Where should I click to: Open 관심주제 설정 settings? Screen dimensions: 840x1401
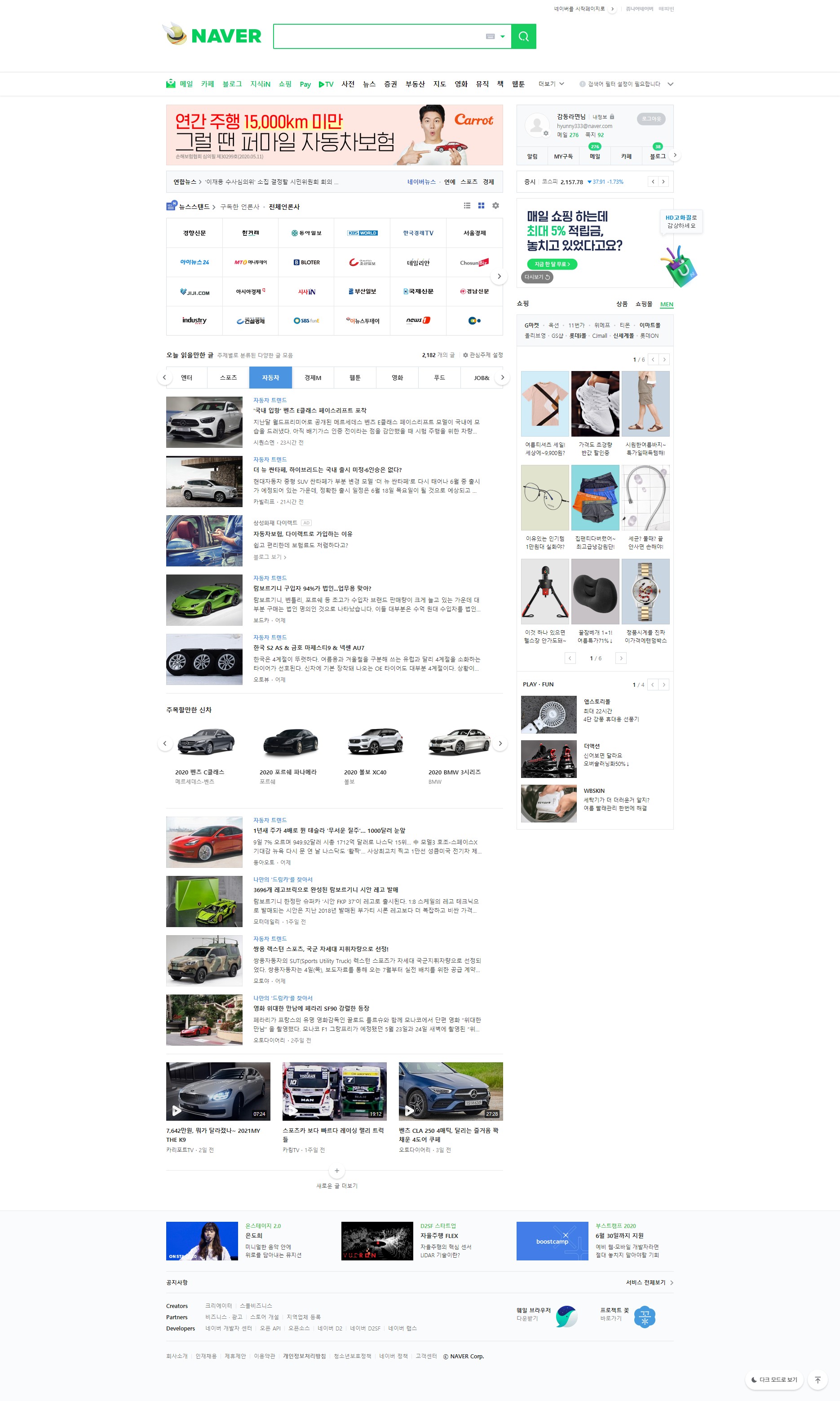click(483, 355)
